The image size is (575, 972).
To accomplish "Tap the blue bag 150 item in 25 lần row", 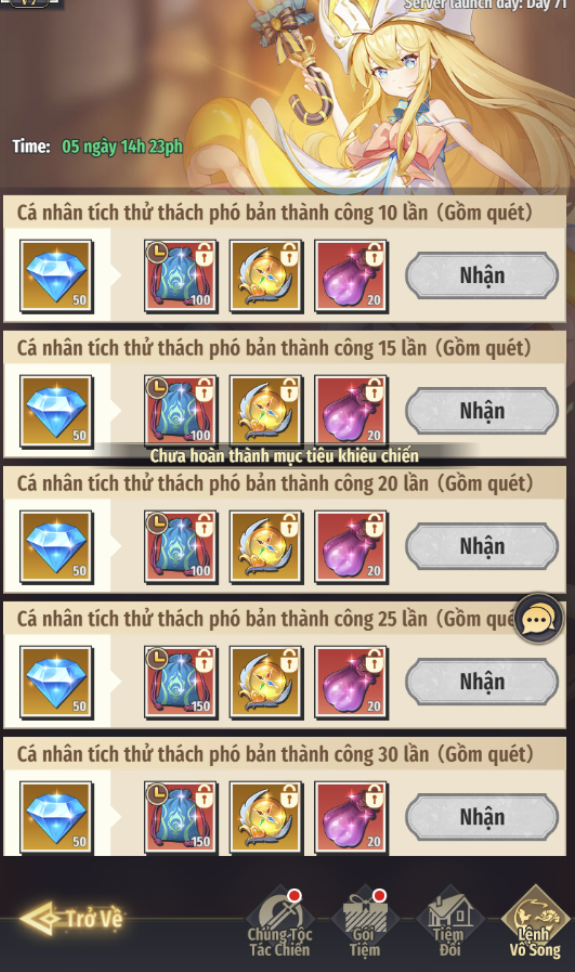I will (181, 682).
